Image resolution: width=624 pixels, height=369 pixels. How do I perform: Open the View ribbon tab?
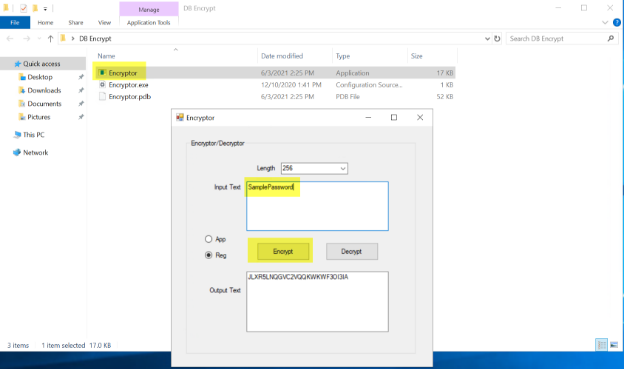[x=104, y=23]
